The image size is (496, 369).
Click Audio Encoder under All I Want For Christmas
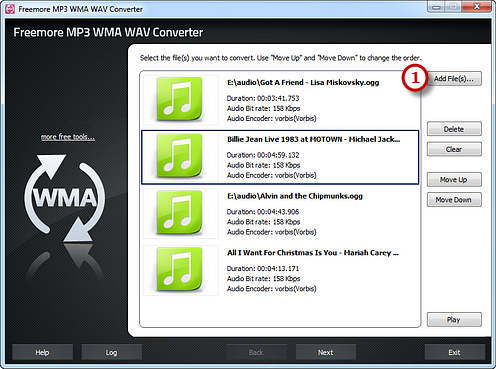(272, 289)
